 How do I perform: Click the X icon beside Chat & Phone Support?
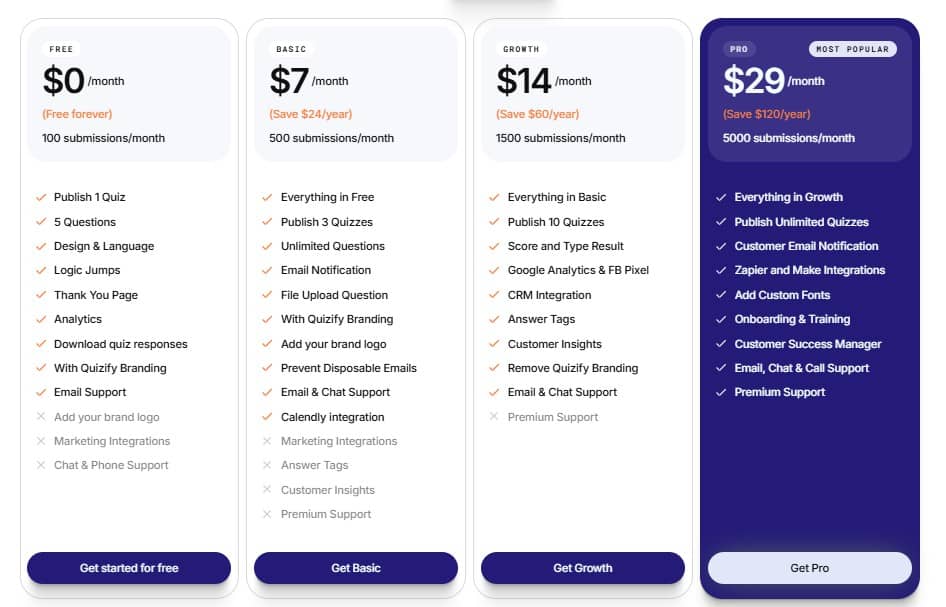click(x=41, y=465)
